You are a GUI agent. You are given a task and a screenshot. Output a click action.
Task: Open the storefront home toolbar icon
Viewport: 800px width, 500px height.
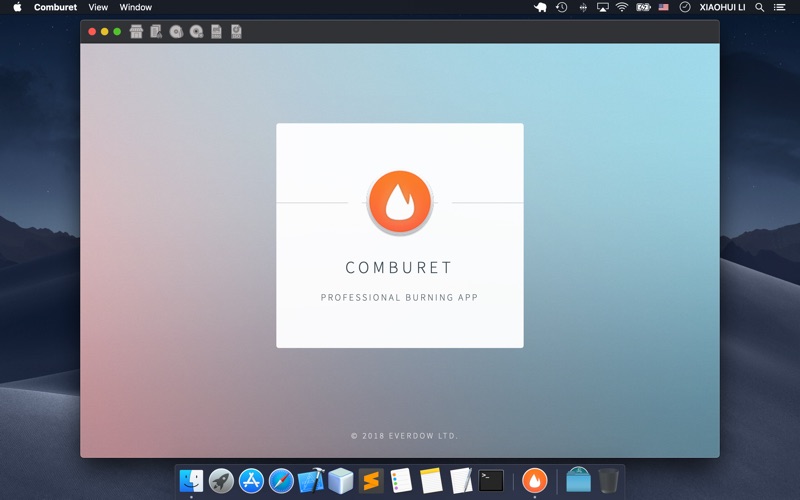(136, 32)
